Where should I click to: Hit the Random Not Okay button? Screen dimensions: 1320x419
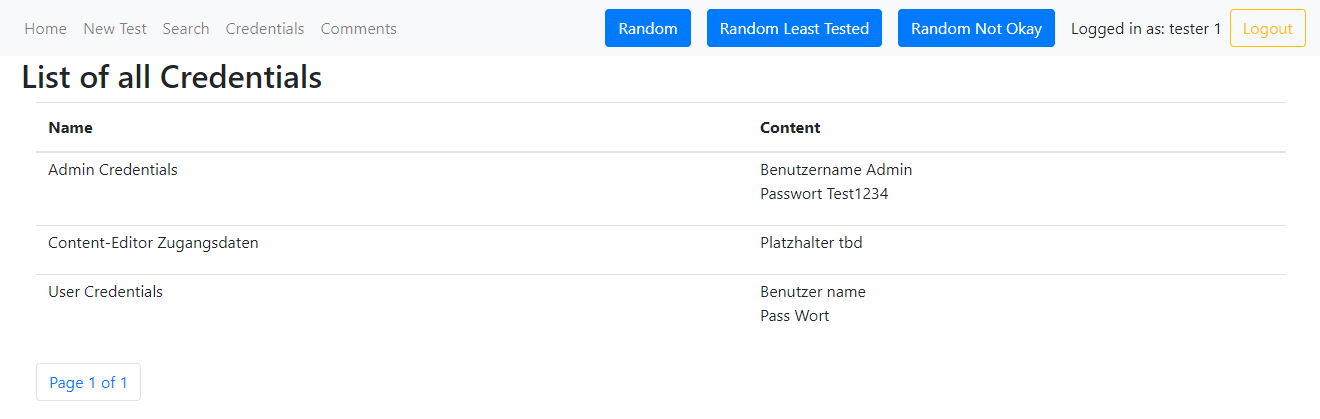(x=976, y=29)
